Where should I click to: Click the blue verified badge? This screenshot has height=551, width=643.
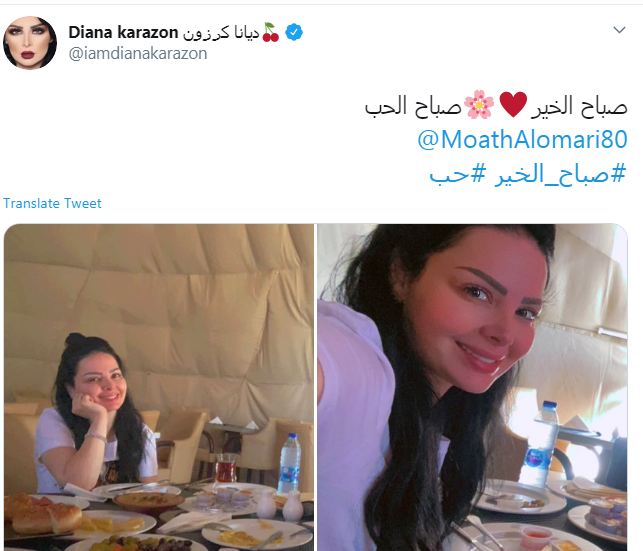click(x=294, y=32)
